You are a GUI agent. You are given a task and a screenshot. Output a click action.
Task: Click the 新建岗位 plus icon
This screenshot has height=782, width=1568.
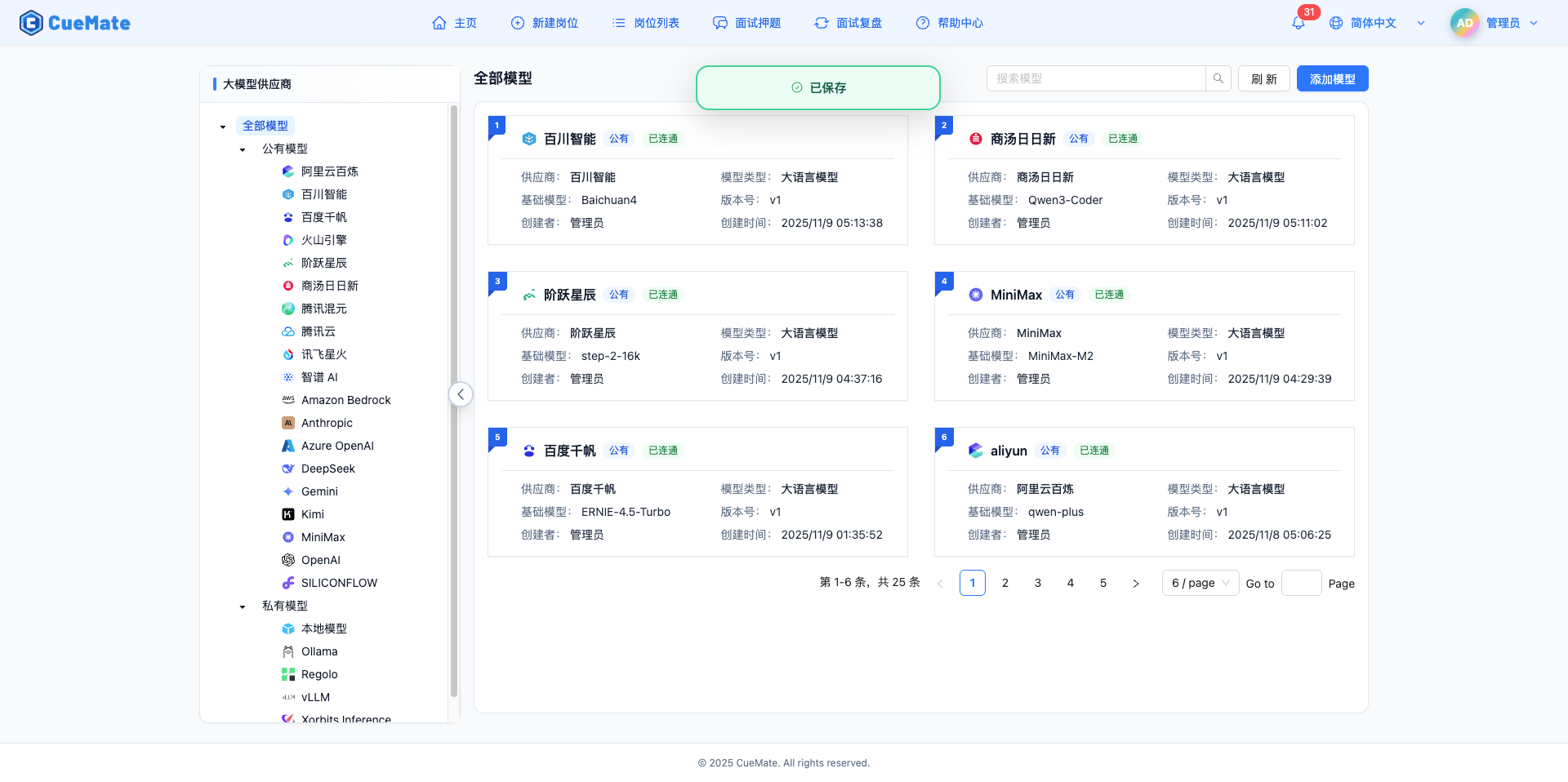[x=517, y=23]
